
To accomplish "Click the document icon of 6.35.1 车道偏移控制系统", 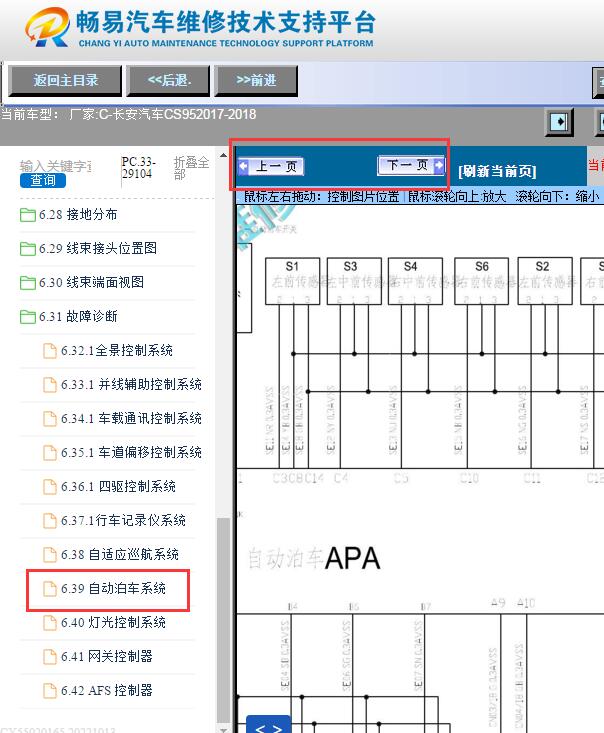I will pyautogui.click(x=50, y=453).
